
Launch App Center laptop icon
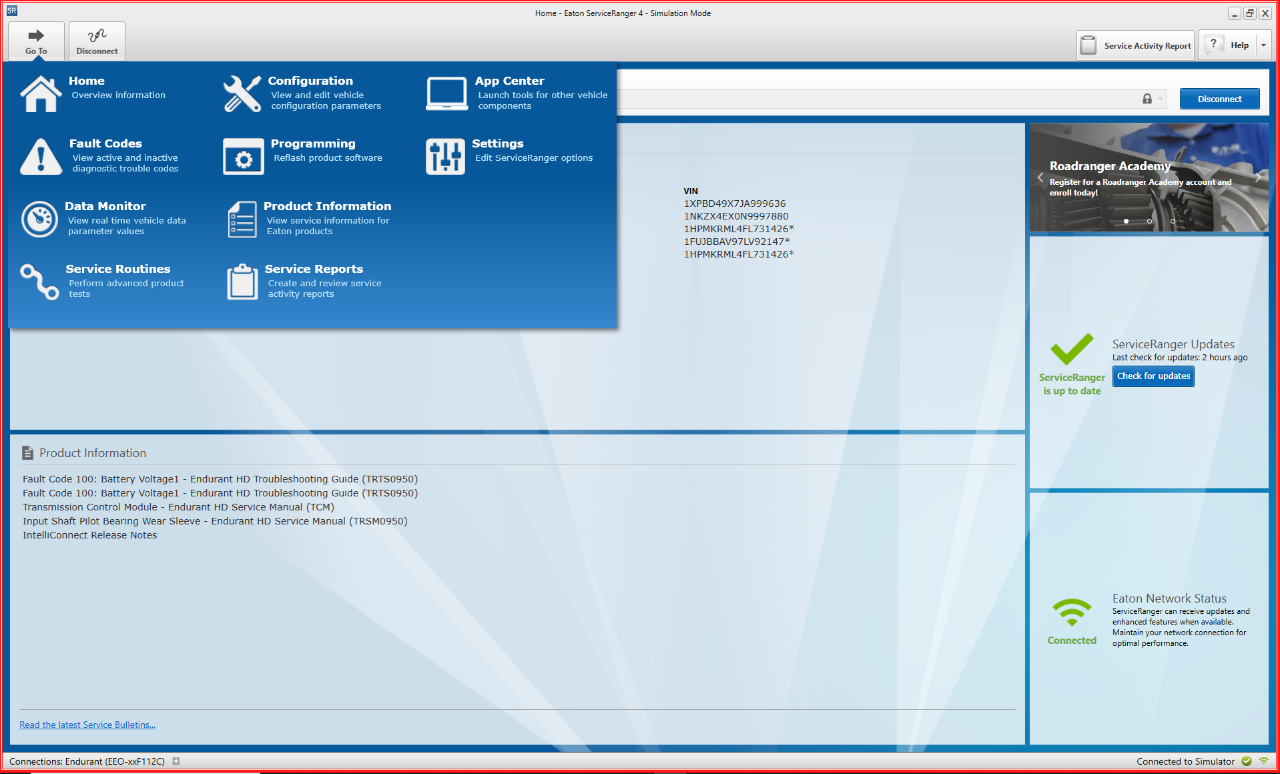coord(446,93)
